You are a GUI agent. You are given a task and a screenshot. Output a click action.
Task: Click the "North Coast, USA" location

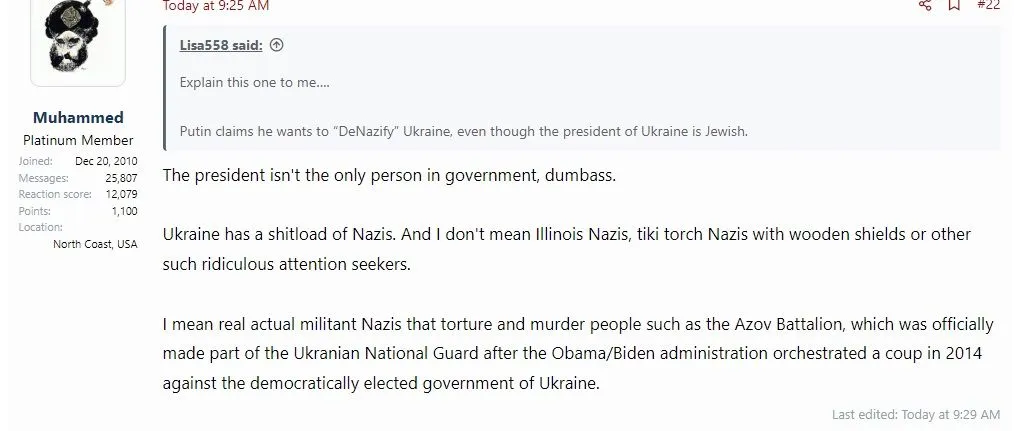pos(95,244)
